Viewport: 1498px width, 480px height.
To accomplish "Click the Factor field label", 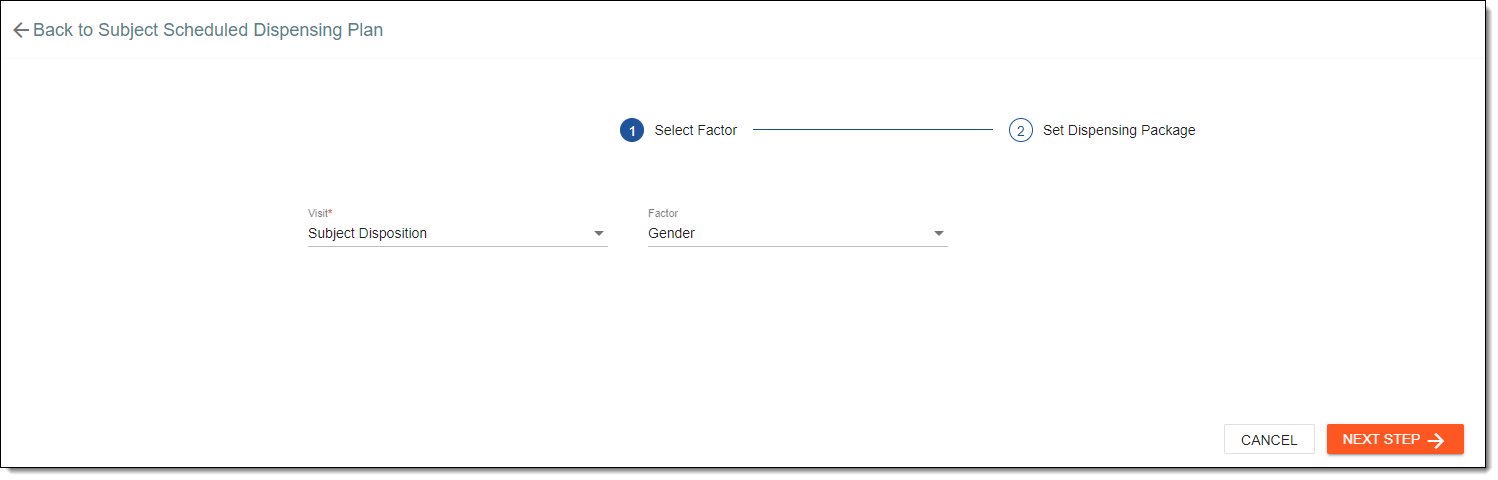I will coord(663,213).
